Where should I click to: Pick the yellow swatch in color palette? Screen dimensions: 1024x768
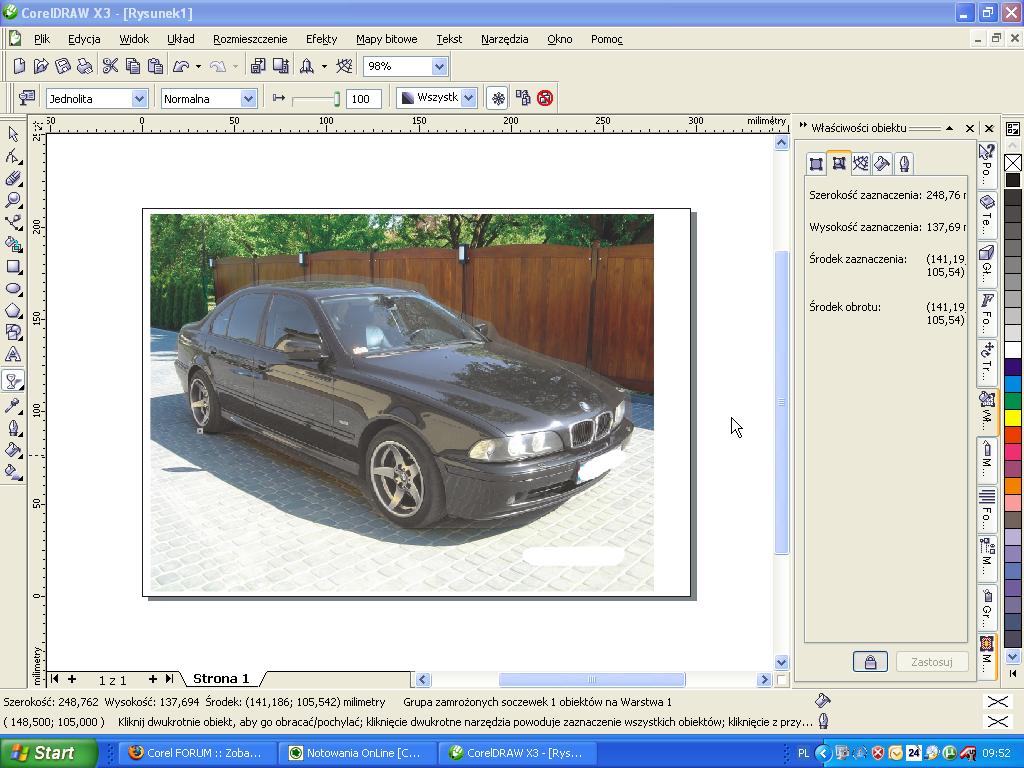pos(1013,417)
